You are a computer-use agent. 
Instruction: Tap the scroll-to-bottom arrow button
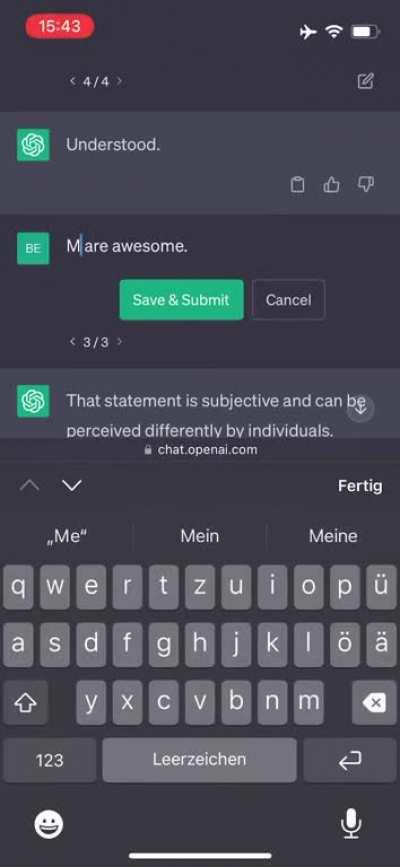click(361, 409)
